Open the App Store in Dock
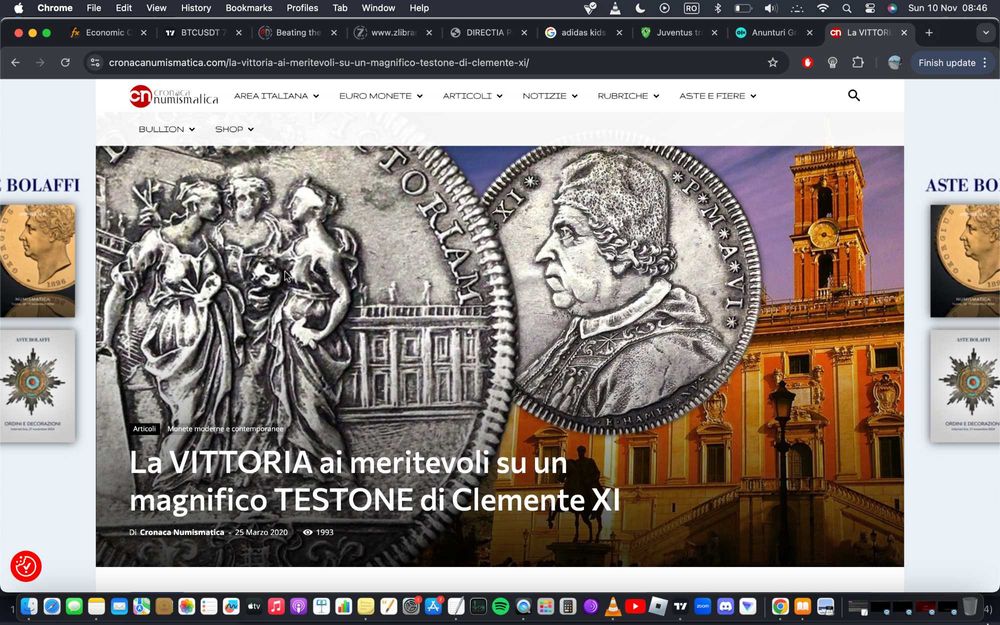Screen dimensions: 1000x625 434,607
